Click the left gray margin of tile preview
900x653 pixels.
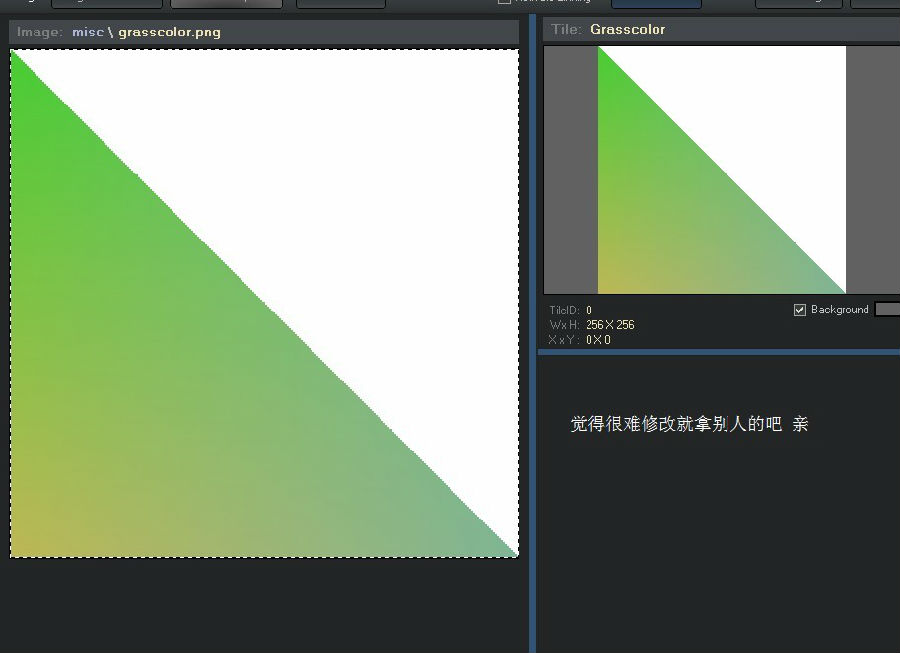(571, 170)
